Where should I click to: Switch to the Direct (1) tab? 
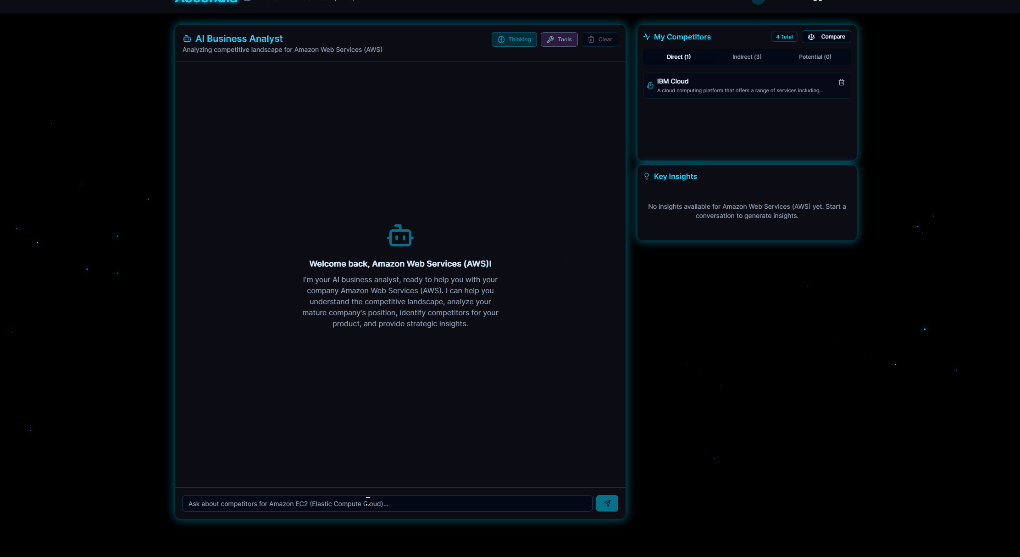[678, 57]
